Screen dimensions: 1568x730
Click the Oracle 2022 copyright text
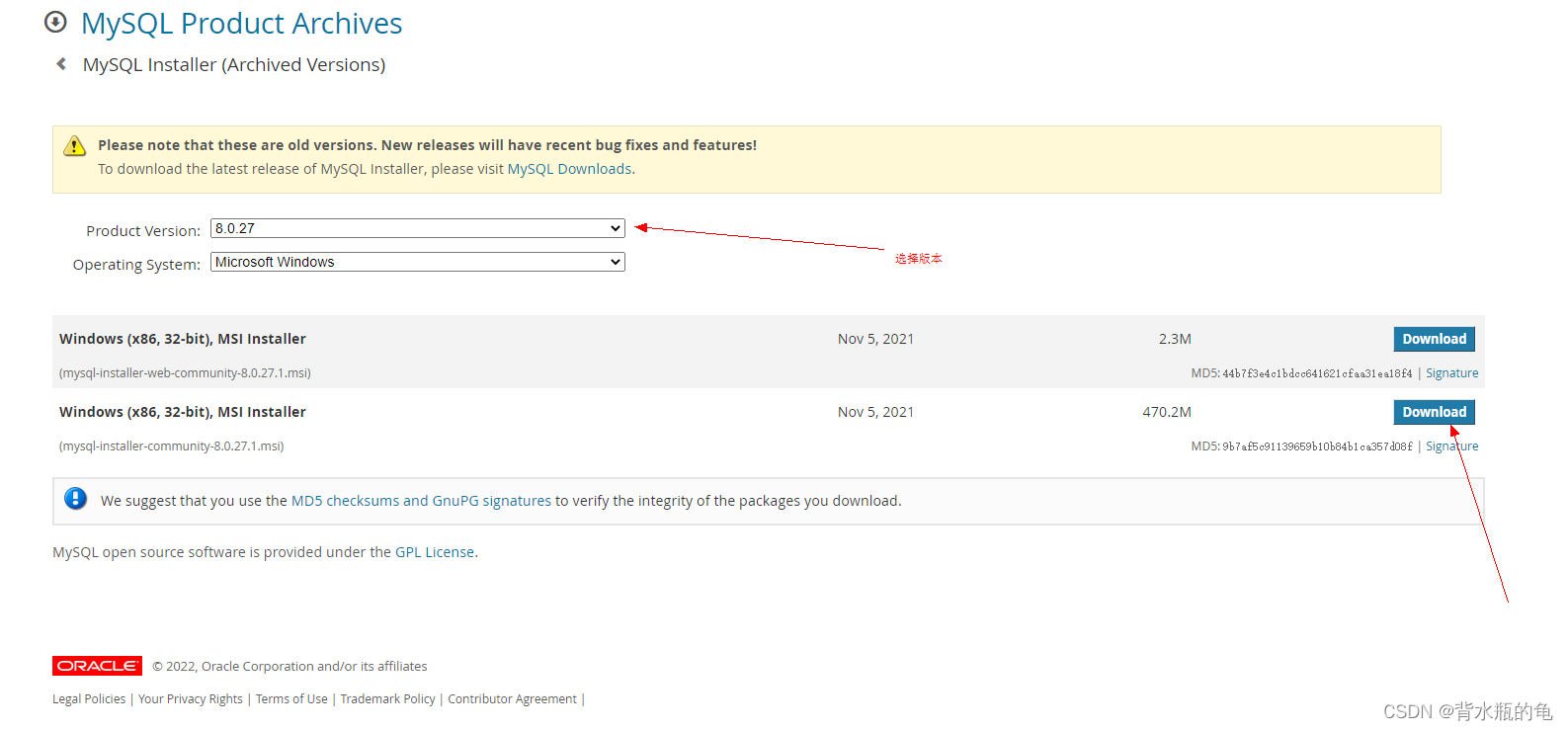289,667
